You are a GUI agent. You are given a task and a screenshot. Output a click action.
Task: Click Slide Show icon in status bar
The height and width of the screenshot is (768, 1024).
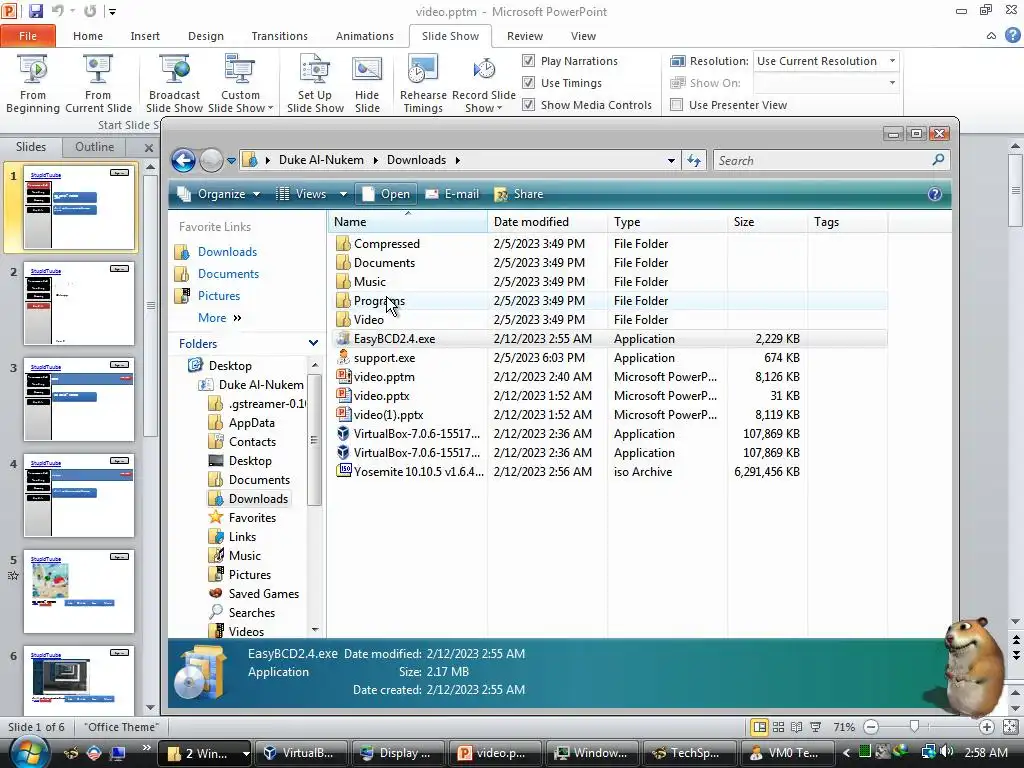coord(816,727)
